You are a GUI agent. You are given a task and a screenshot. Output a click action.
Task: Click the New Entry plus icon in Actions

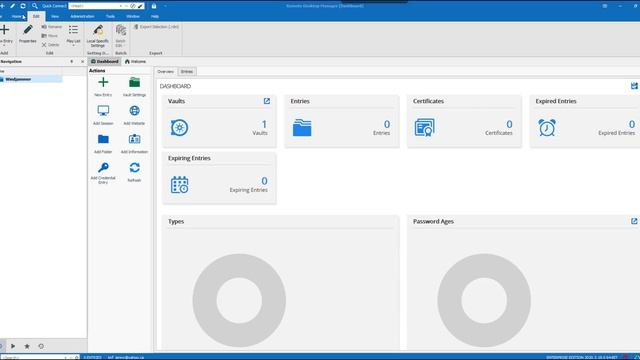(x=103, y=82)
